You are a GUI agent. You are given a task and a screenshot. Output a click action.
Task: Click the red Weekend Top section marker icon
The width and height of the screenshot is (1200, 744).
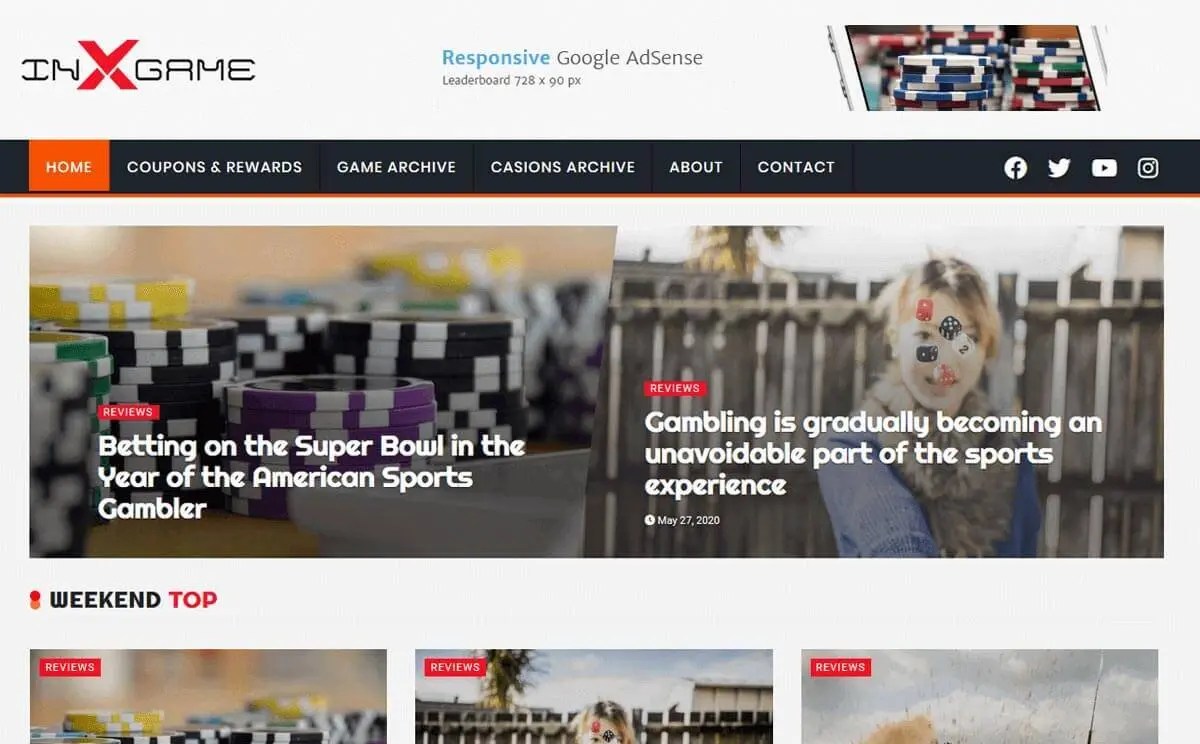coord(35,600)
